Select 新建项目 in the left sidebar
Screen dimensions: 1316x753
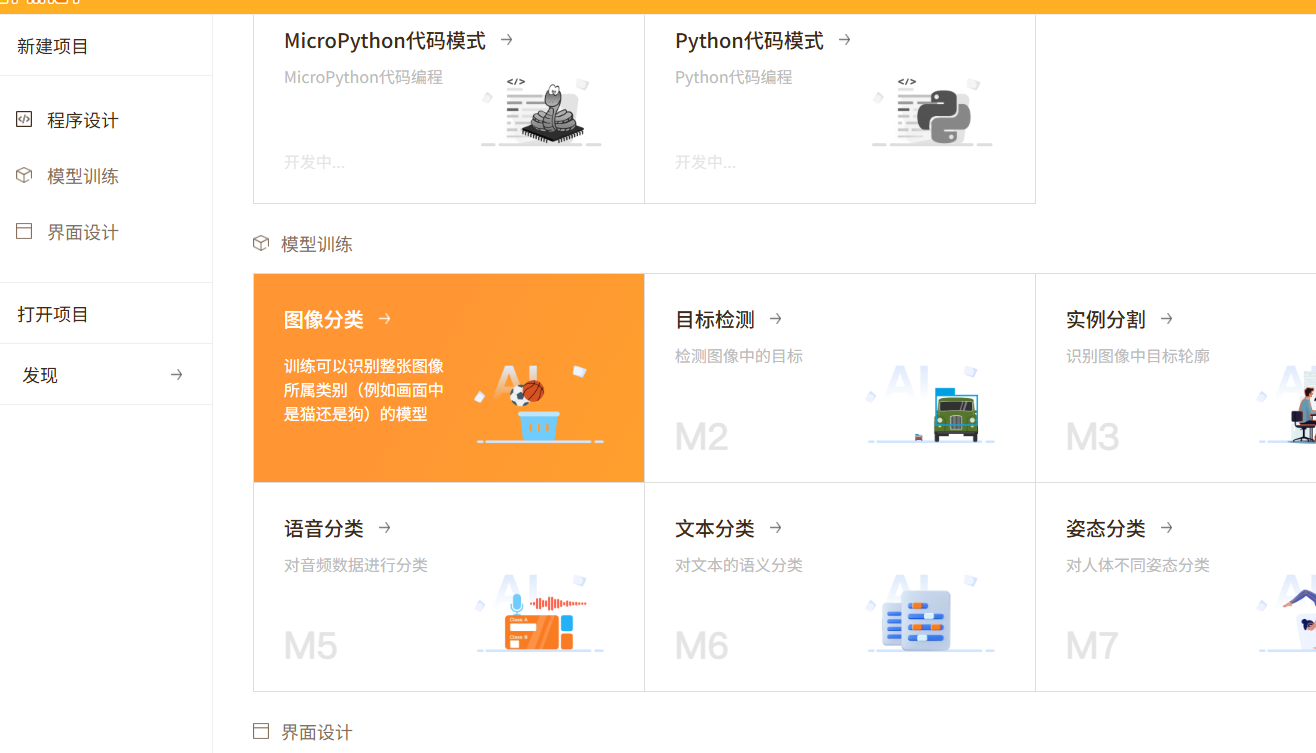tap(53, 46)
